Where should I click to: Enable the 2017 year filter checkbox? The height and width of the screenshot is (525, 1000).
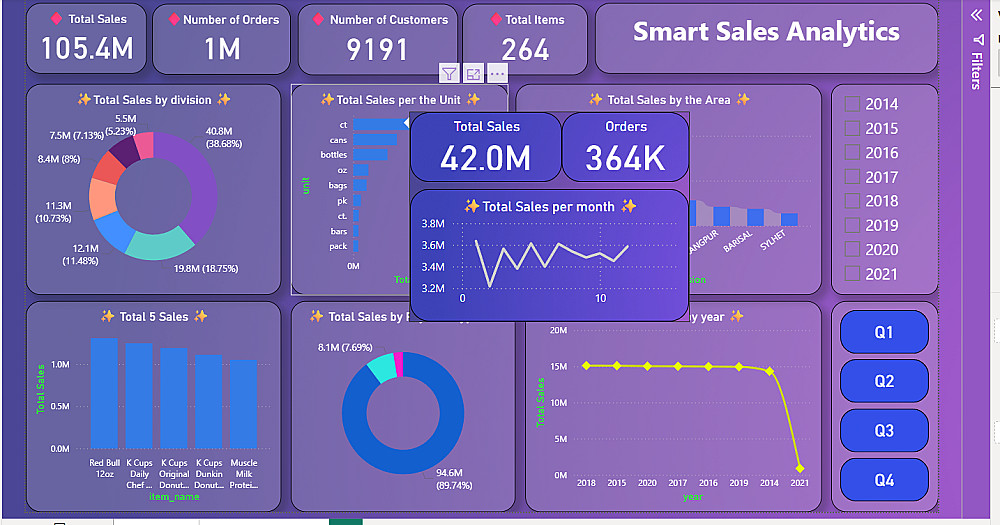click(852, 177)
